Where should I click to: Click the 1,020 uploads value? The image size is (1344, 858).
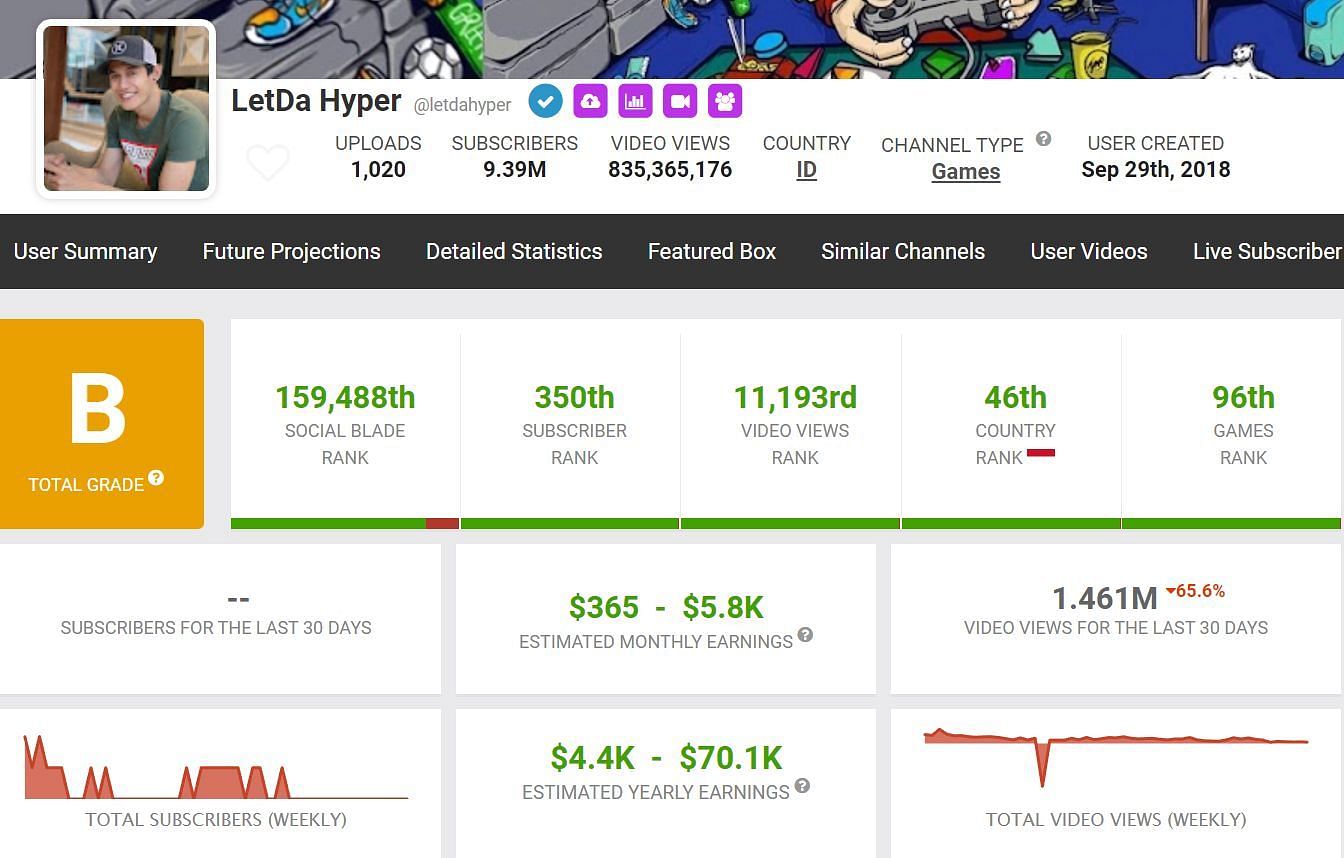378,169
